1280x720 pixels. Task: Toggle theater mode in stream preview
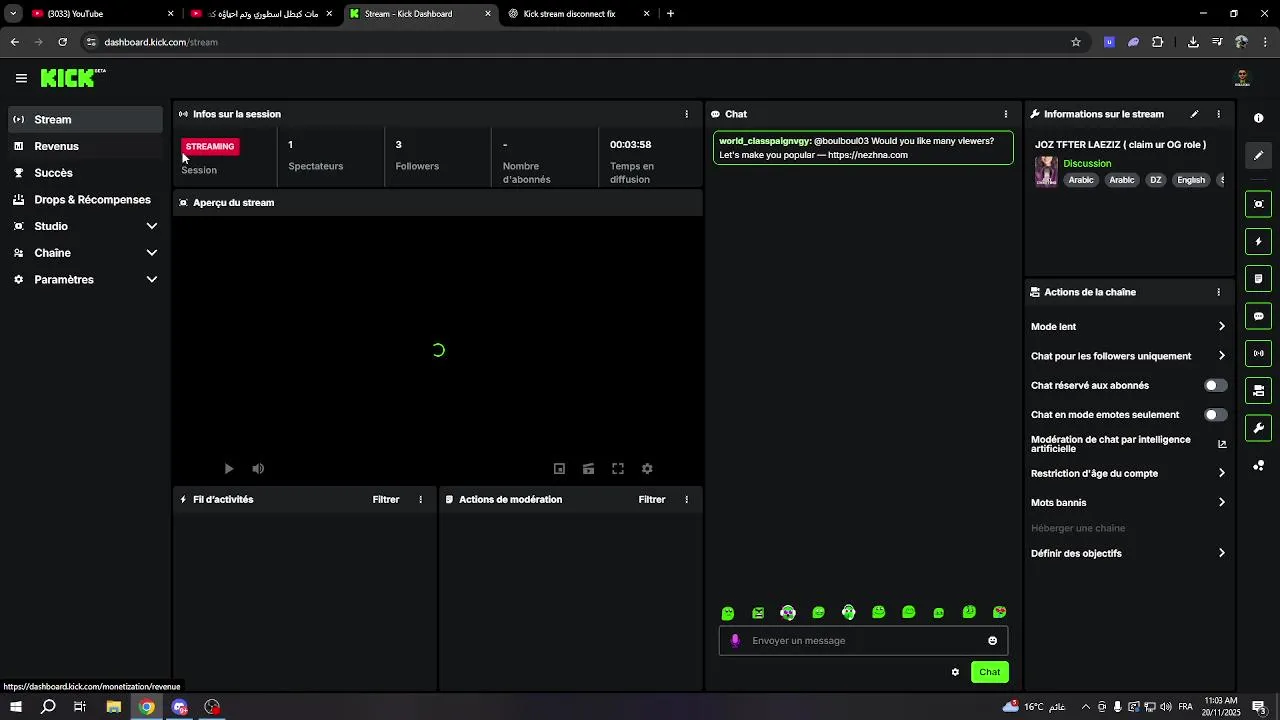[x=588, y=468]
